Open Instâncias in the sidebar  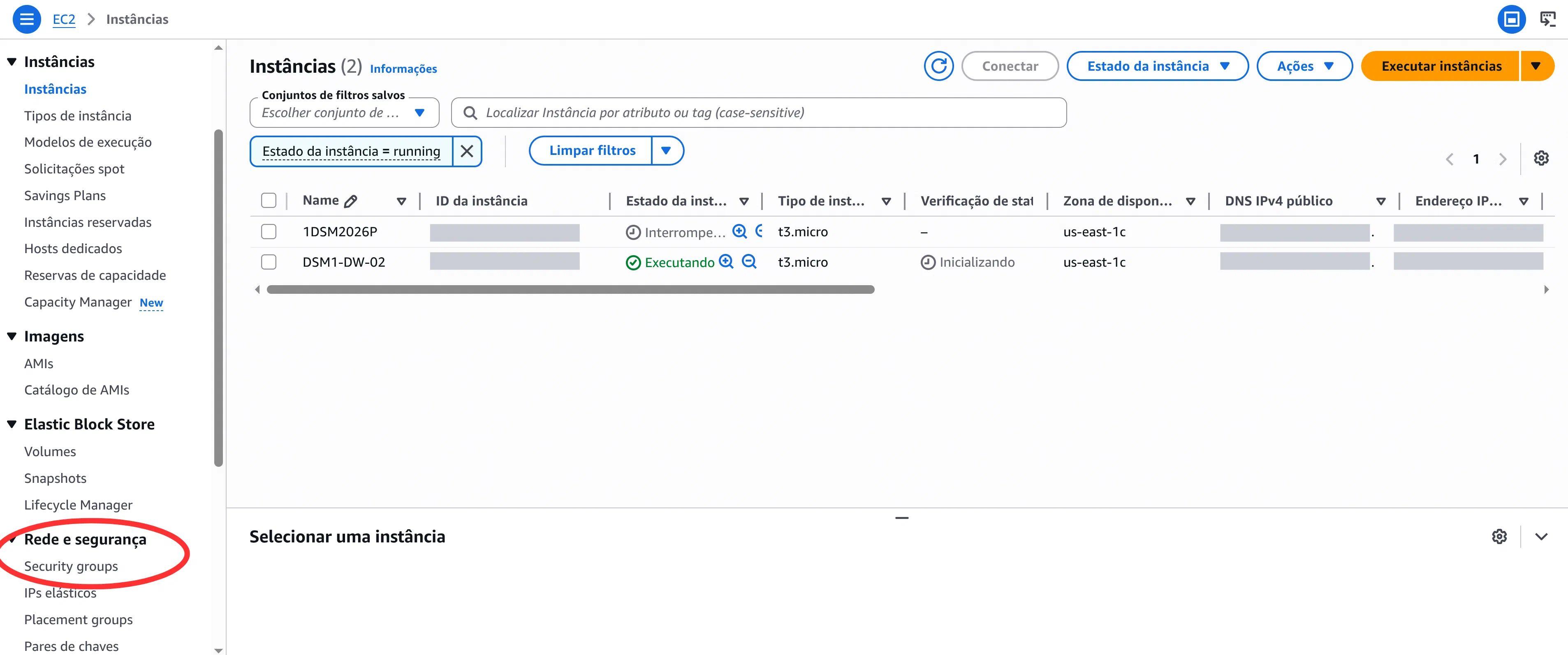(56, 89)
